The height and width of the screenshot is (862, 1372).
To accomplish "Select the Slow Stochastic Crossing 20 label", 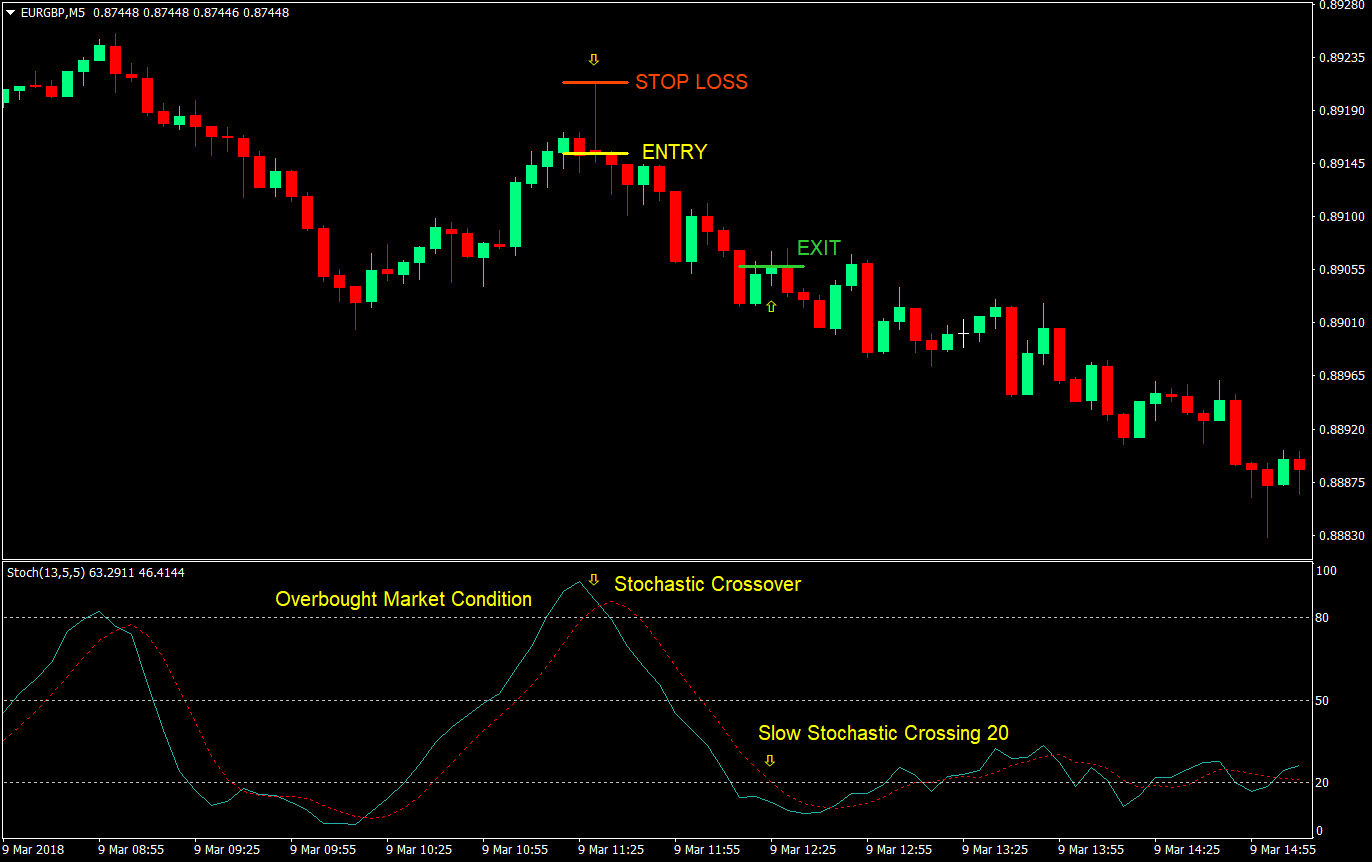I will pos(884,733).
